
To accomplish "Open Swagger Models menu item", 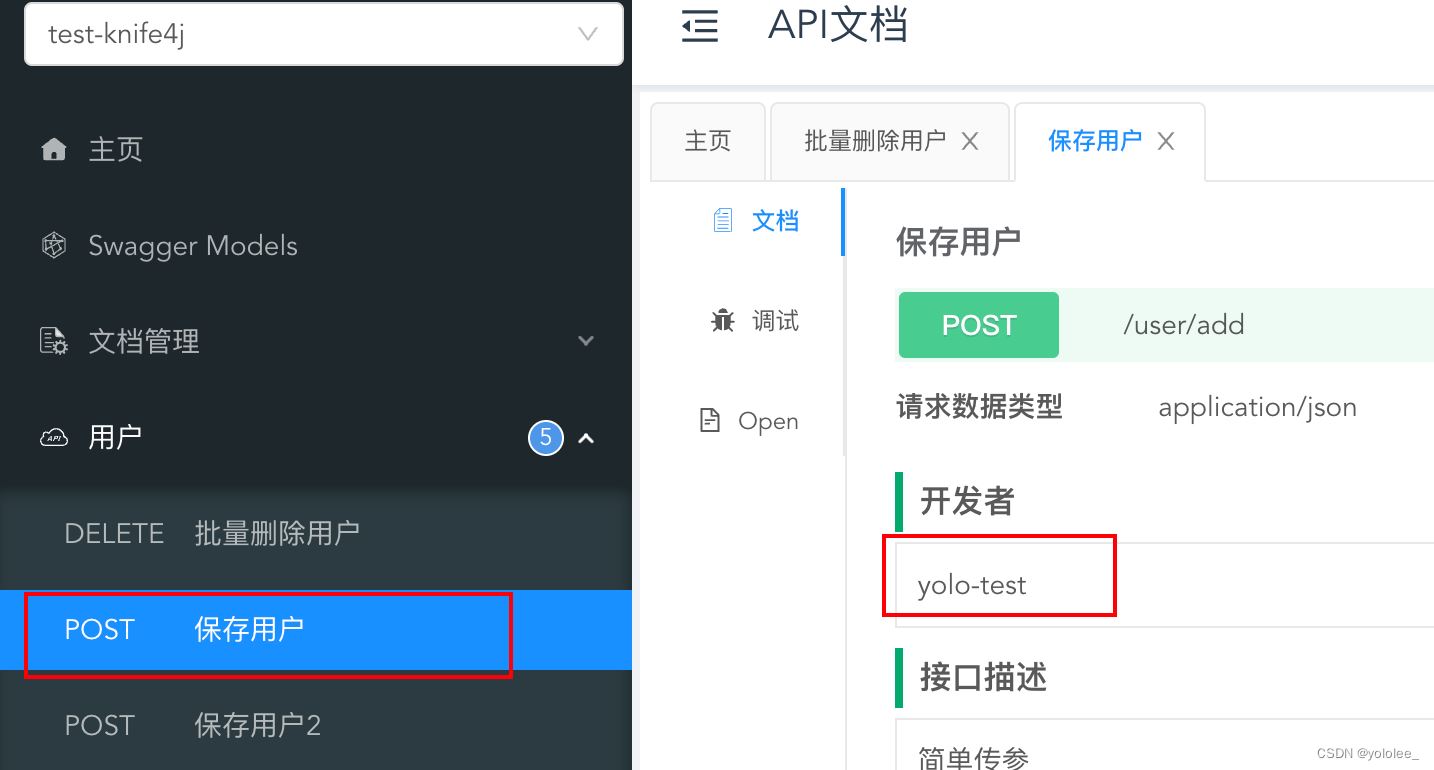I will pos(316,246).
